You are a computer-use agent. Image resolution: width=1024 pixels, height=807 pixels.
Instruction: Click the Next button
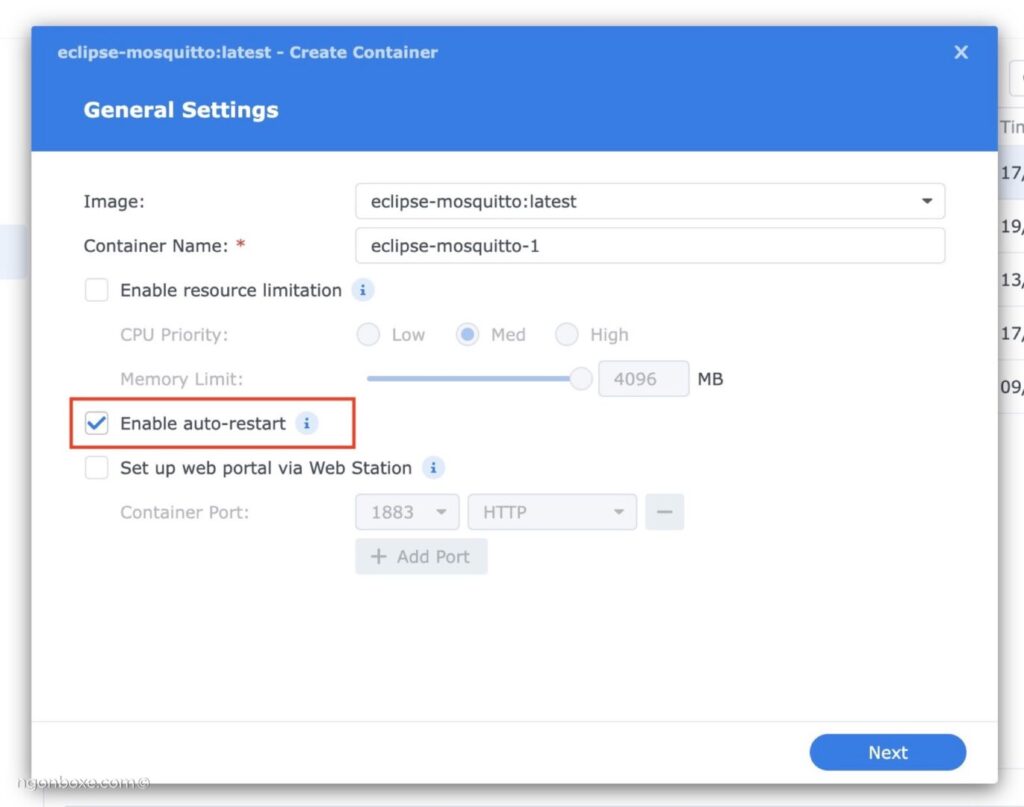888,752
